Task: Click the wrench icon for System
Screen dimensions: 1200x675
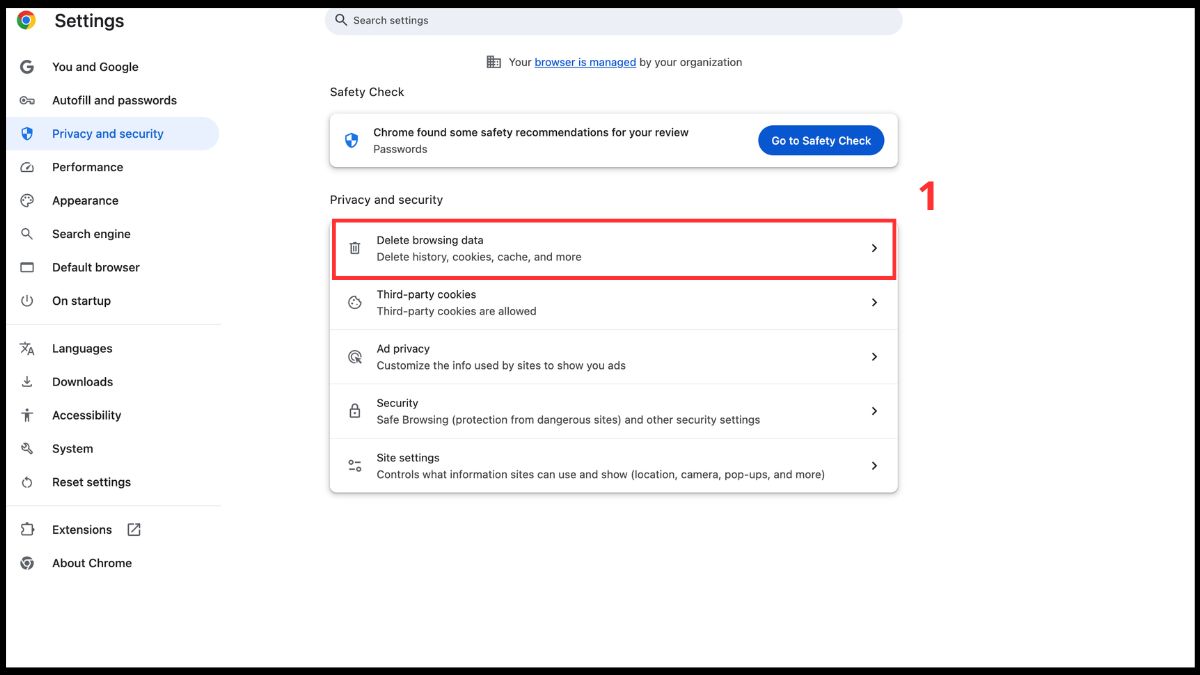Action: coord(27,449)
